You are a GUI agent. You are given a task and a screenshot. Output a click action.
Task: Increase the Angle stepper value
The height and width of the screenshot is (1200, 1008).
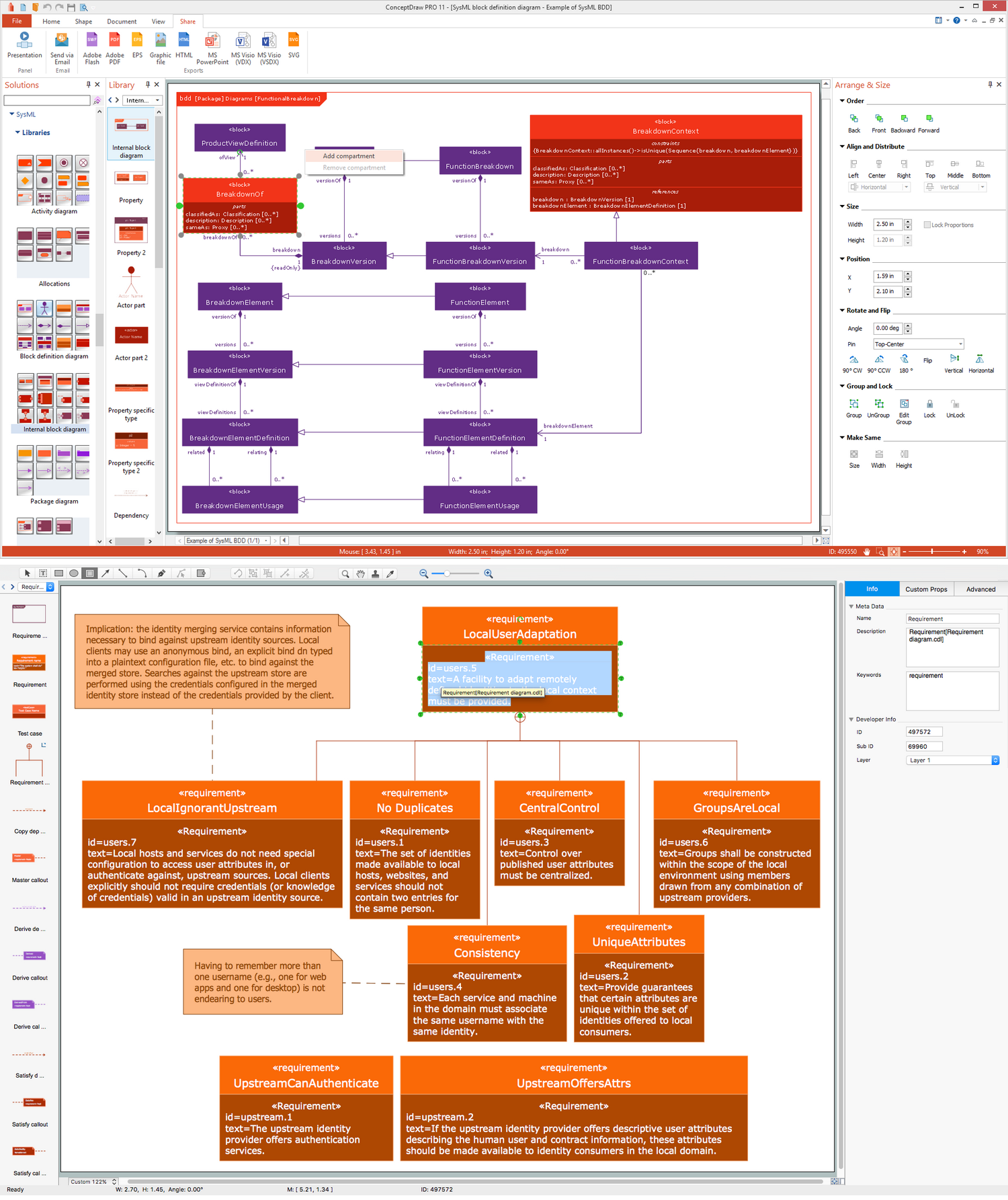(908, 325)
